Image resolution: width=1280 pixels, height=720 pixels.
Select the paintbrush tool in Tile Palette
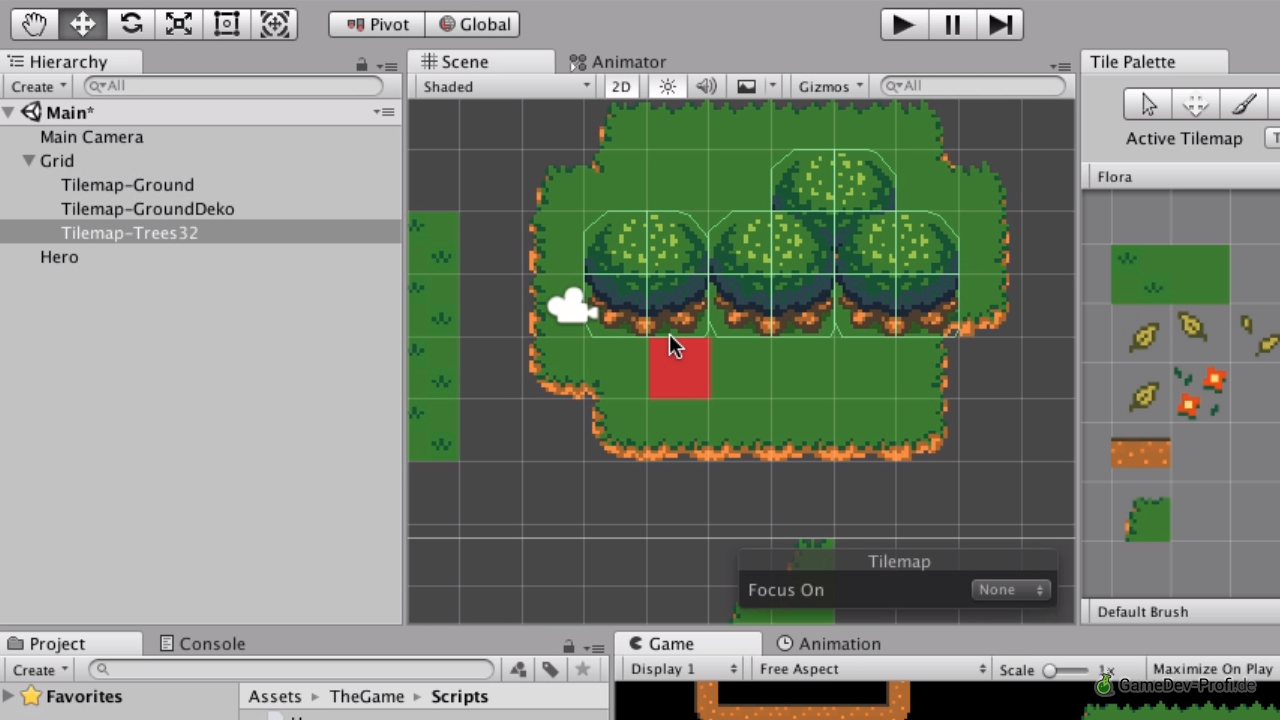pyautogui.click(x=1243, y=104)
